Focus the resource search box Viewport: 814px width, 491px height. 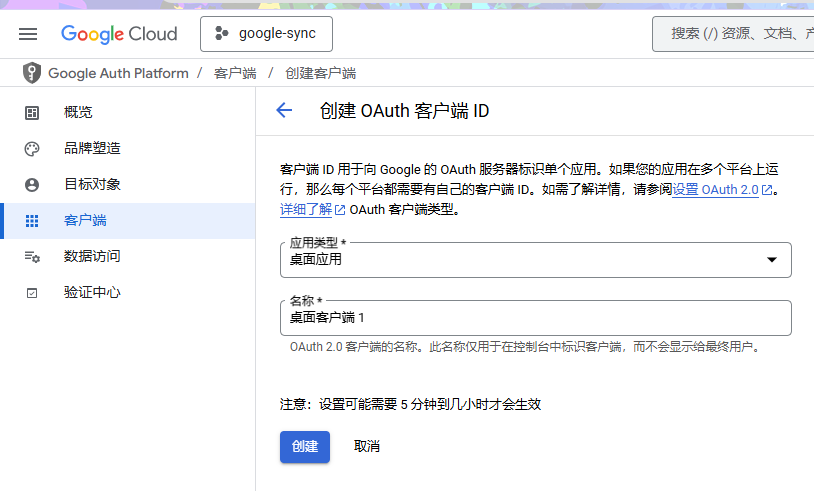pos(733,34)
